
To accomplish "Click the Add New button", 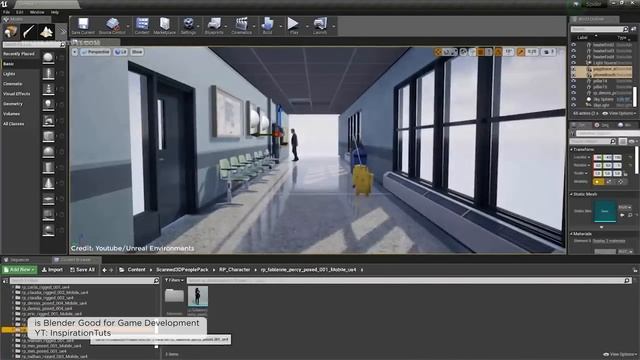I will tap(19, 270).
